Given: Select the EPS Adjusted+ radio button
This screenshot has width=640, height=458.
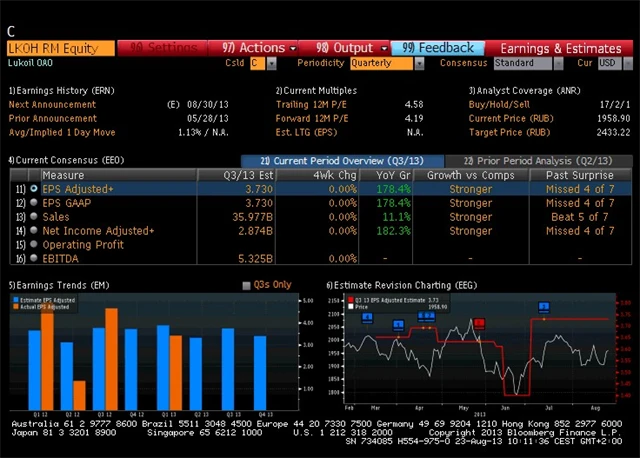Looking at the screenshot, I should (x=34, y=189).
